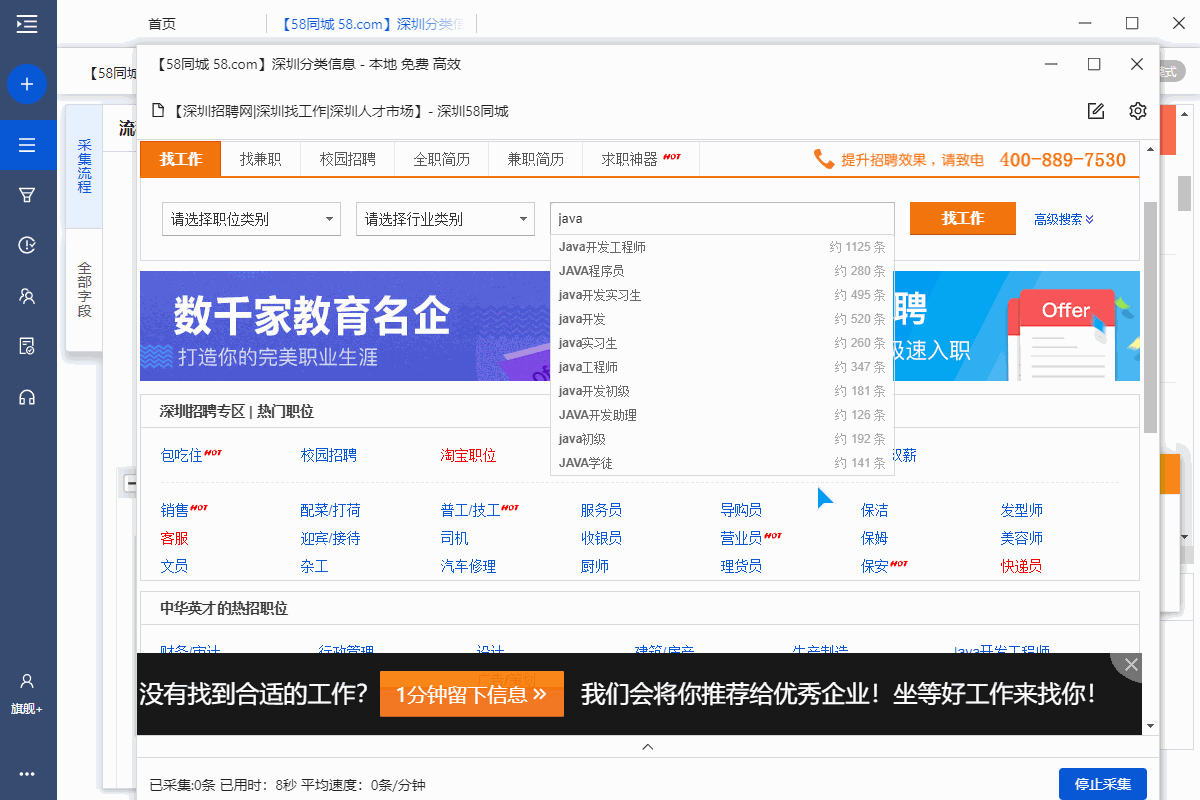Choose suggestion JAVA学徒

(x=722, y=463)
